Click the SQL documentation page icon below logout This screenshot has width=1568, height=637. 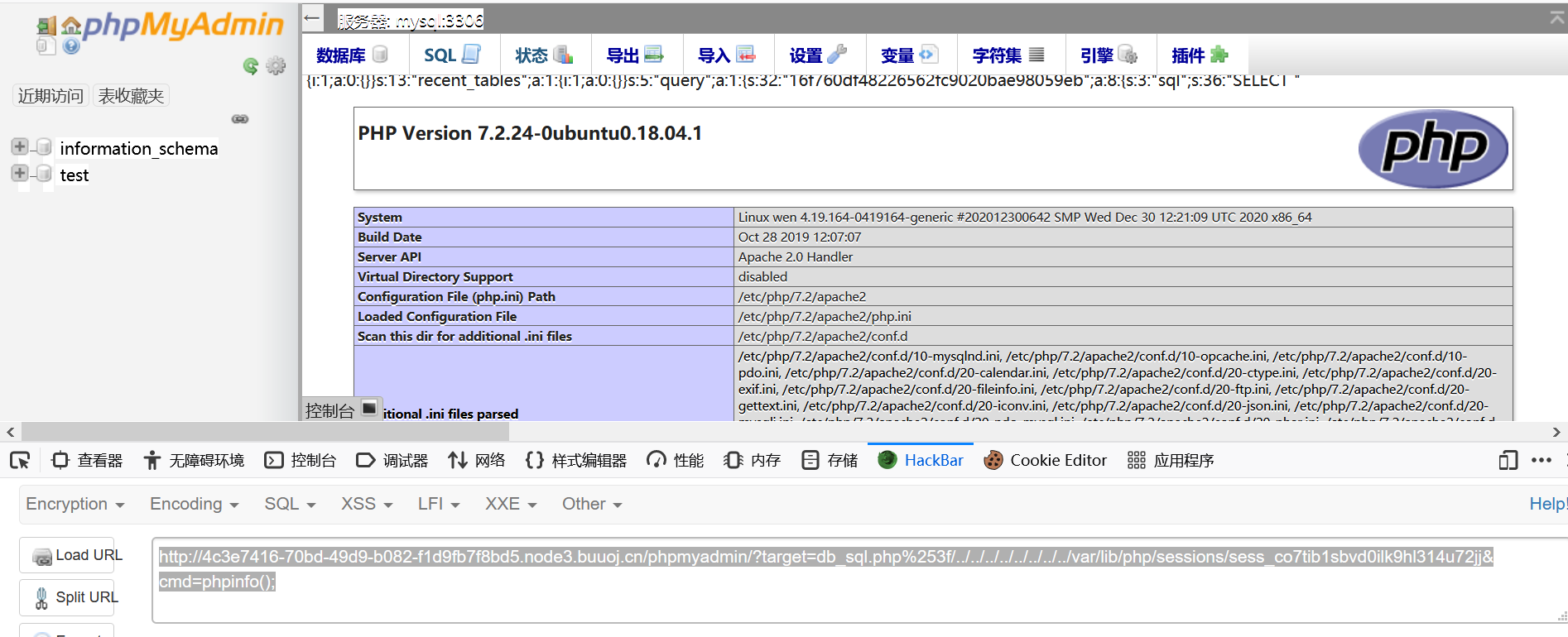46,46
